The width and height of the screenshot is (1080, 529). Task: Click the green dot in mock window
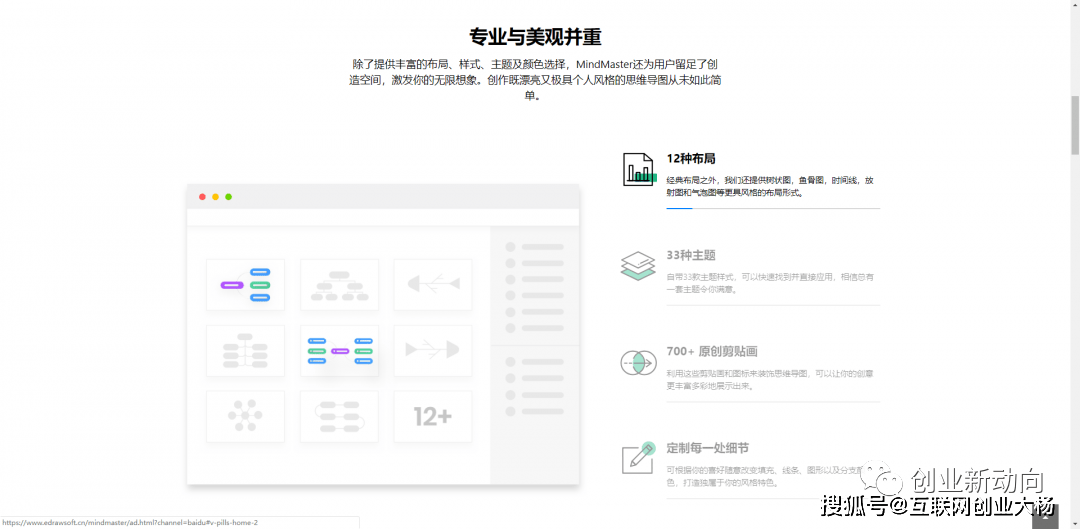(229, 197)
